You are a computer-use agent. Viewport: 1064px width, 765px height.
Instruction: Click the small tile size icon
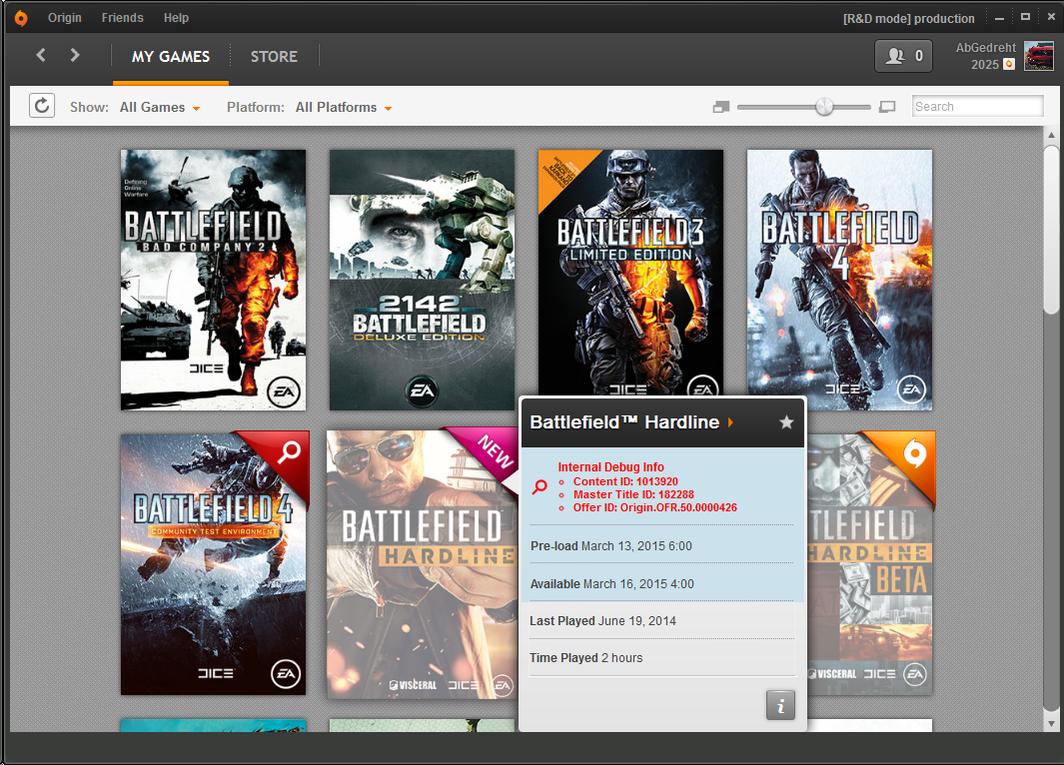click(721, 107)
